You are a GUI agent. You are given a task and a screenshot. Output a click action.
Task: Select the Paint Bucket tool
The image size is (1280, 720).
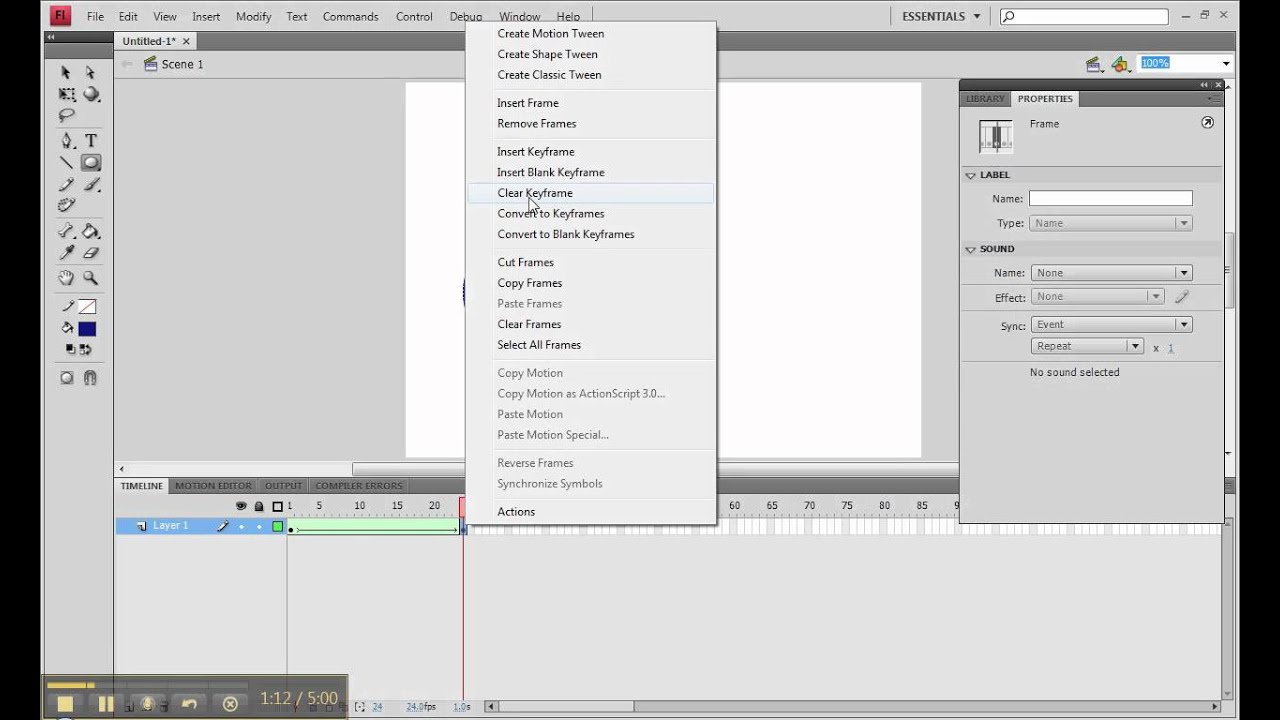[x=91, y=231]
